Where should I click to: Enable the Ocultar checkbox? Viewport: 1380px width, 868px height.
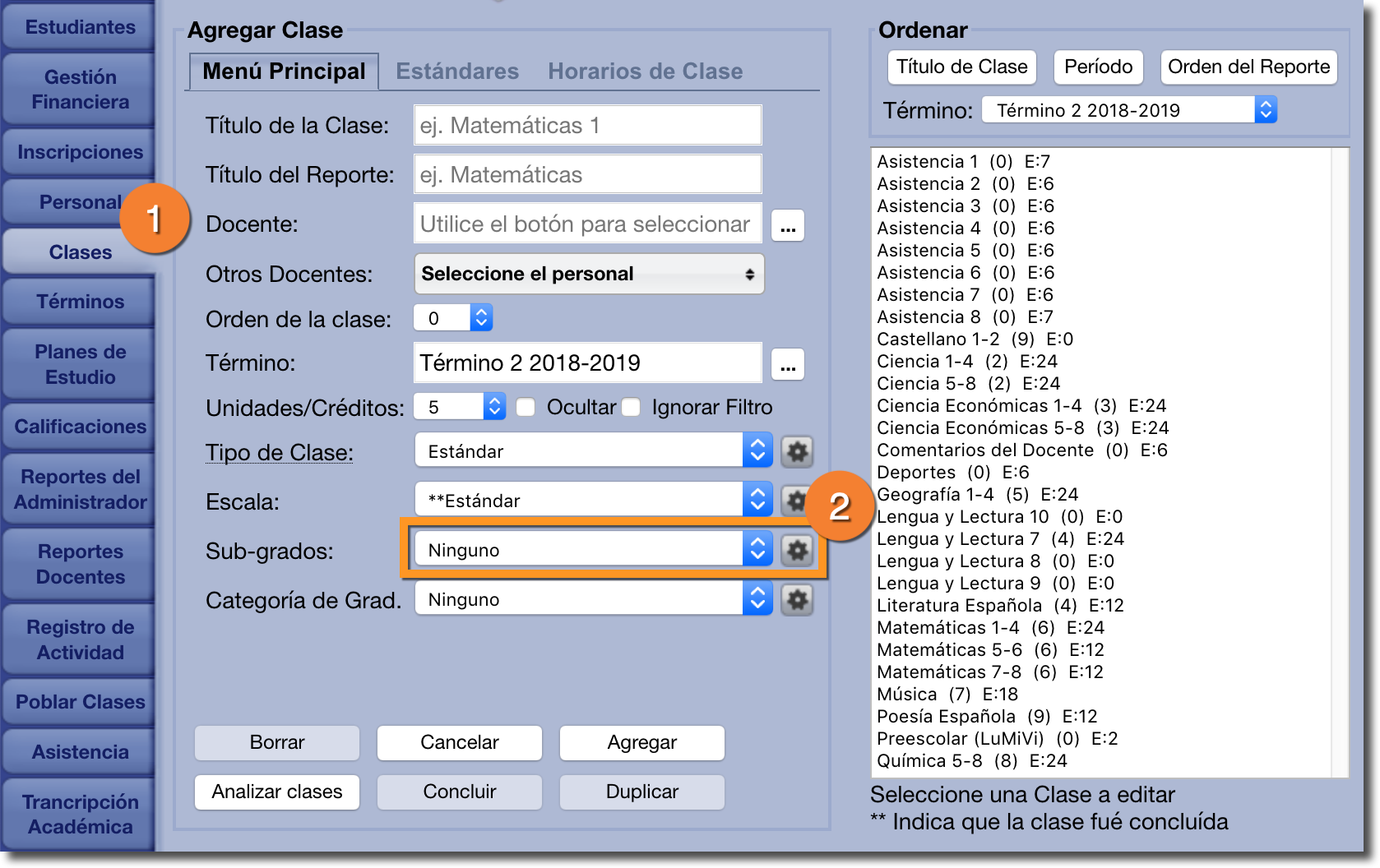point(526,408)
